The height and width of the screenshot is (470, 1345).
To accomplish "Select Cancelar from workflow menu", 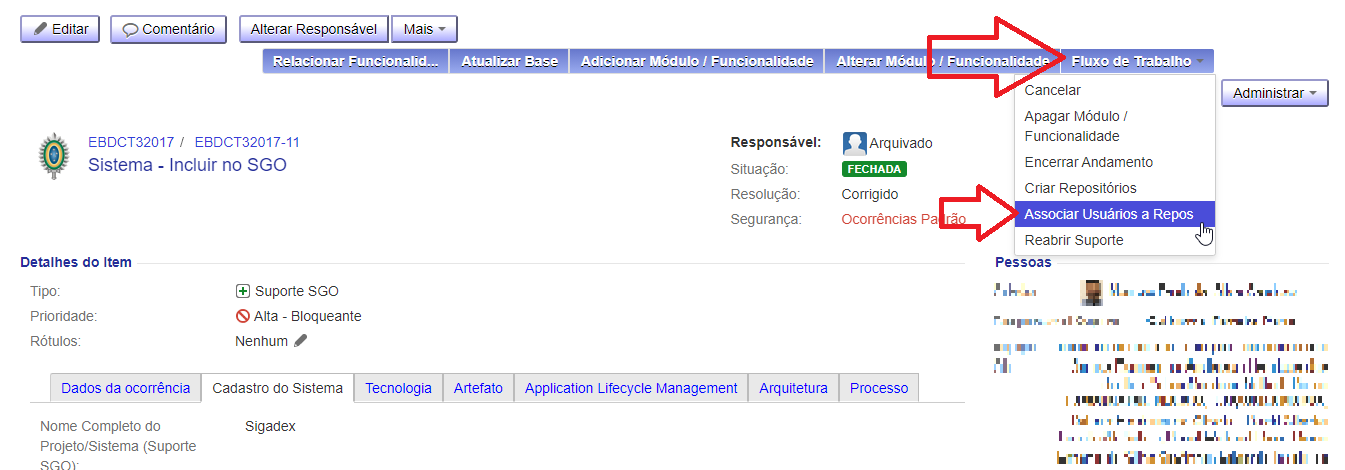I will 1052,90.
